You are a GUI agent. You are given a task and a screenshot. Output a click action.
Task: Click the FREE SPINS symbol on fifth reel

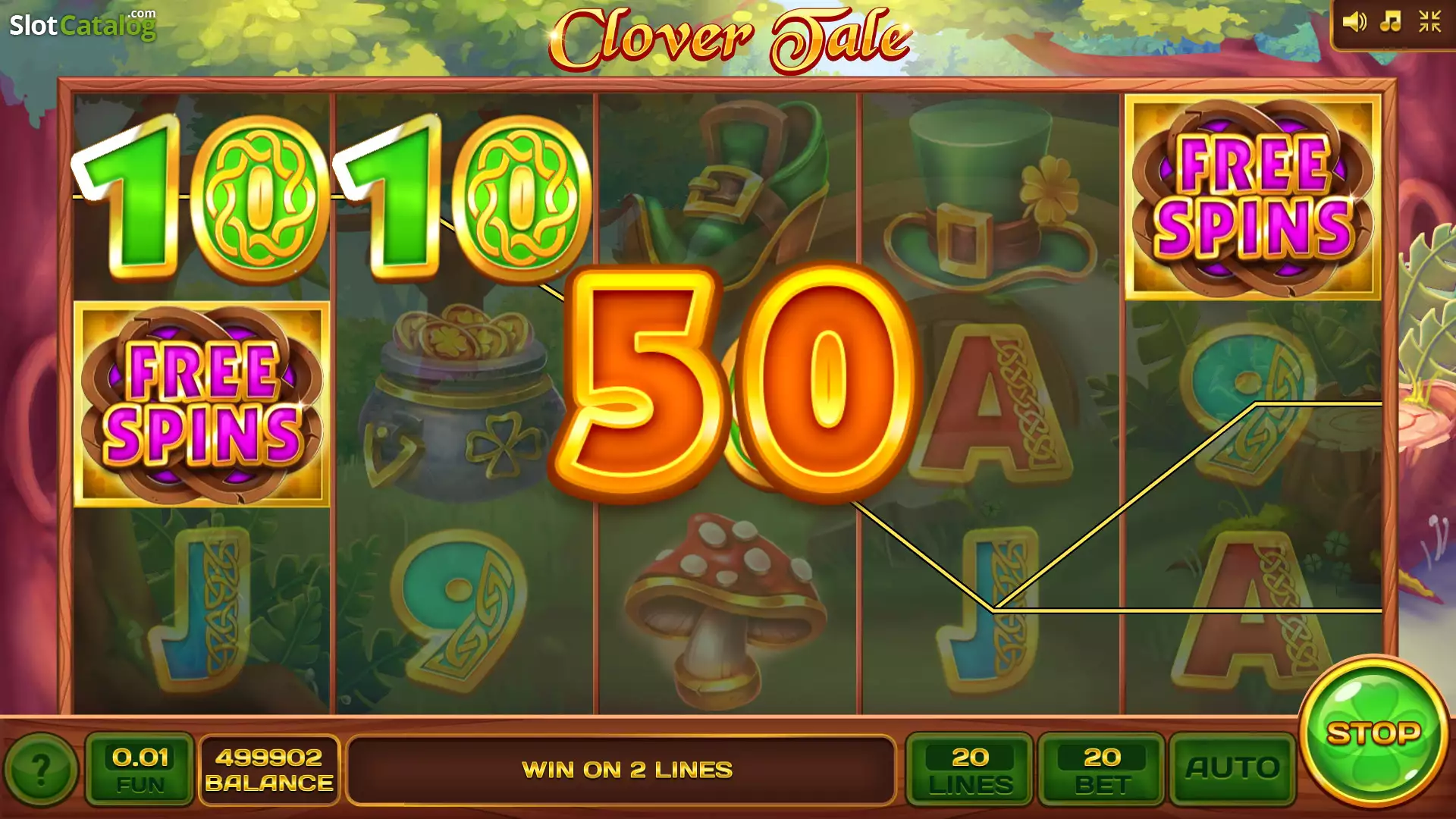point(1253,197)
